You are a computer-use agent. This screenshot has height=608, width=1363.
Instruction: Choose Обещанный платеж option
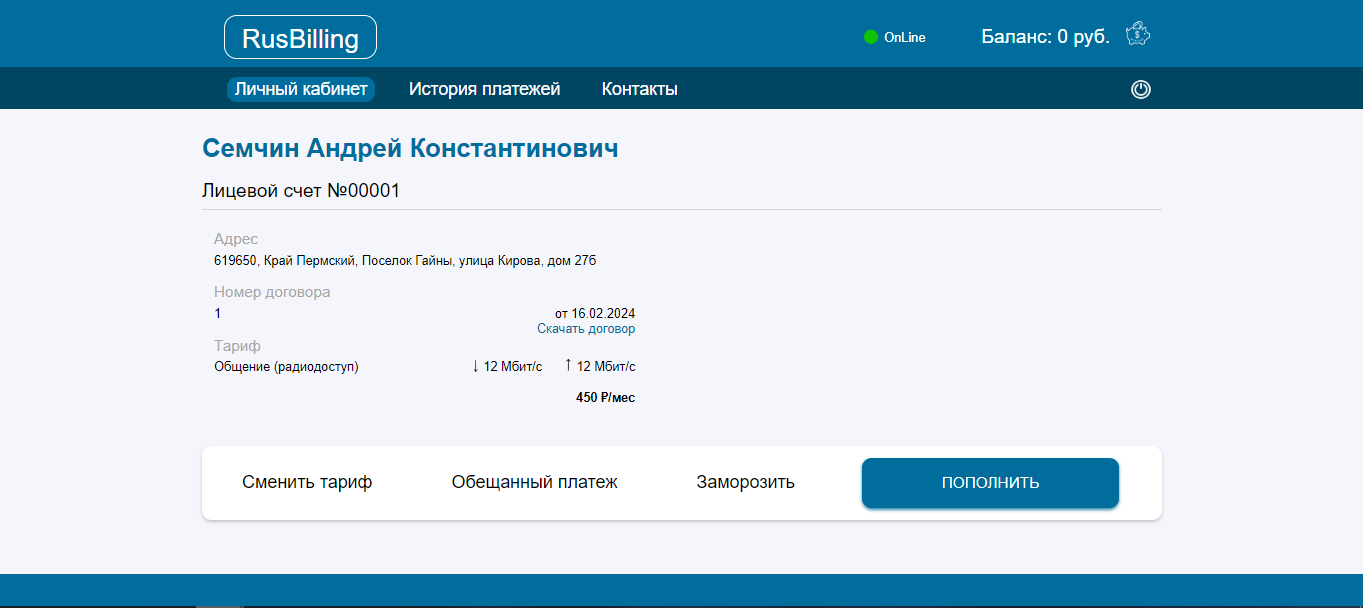(x=535, y=482)
